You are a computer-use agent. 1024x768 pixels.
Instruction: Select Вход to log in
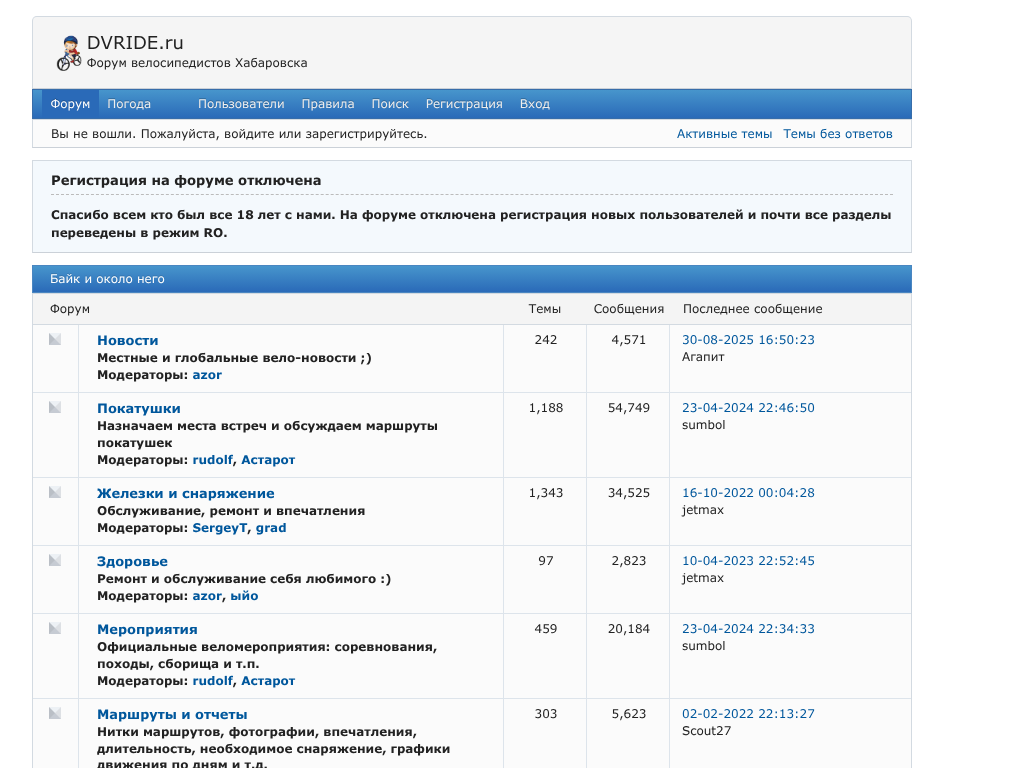535,104
